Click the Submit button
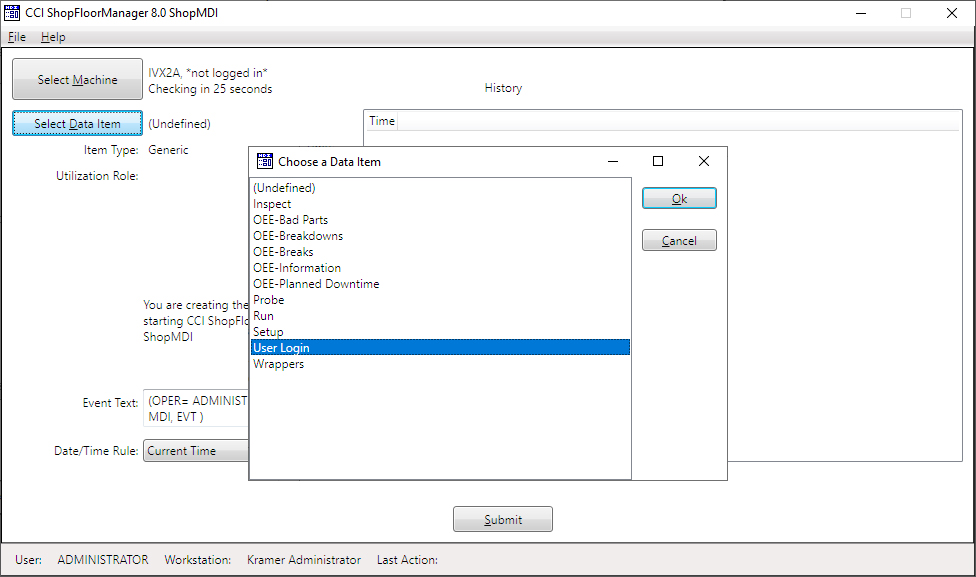Viewport: 976px width, 577px height. pyautogui.click(x=503, y=519)
